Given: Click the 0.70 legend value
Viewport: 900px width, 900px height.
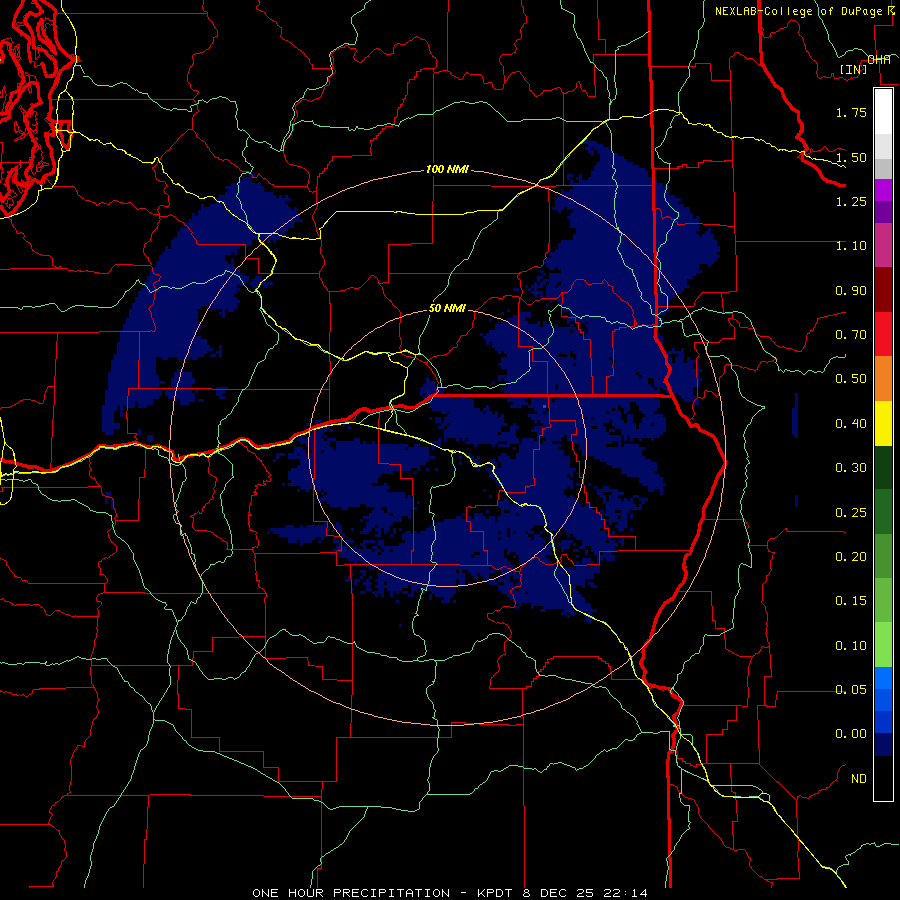Looking at the screenshot, I should point(851,335).
